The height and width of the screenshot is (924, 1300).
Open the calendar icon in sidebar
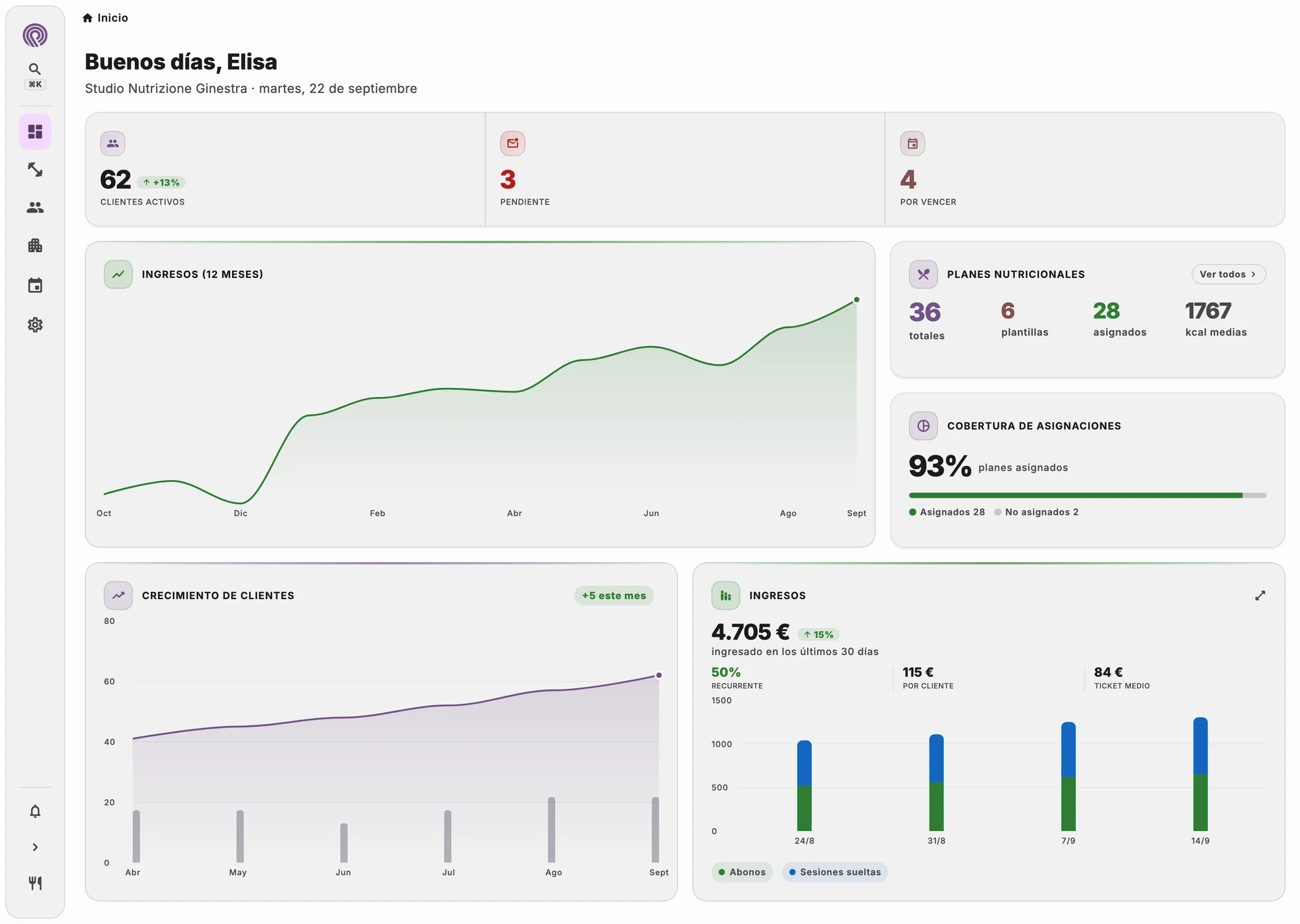pos(35,285)
